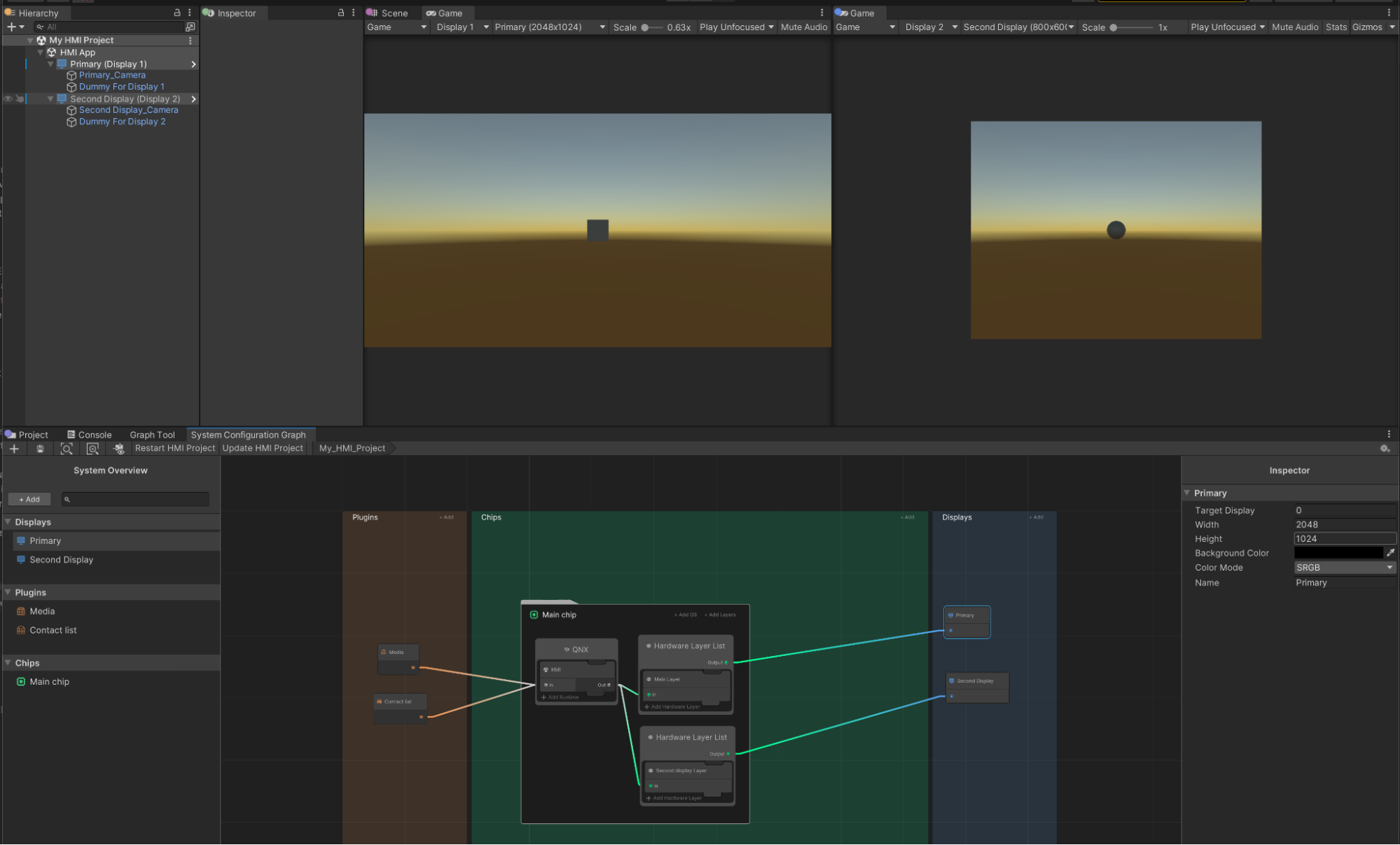The height and width of the screenshot is (845, 1400).
Task: Click + Add button in System Overview
Action: coord(29,500)
